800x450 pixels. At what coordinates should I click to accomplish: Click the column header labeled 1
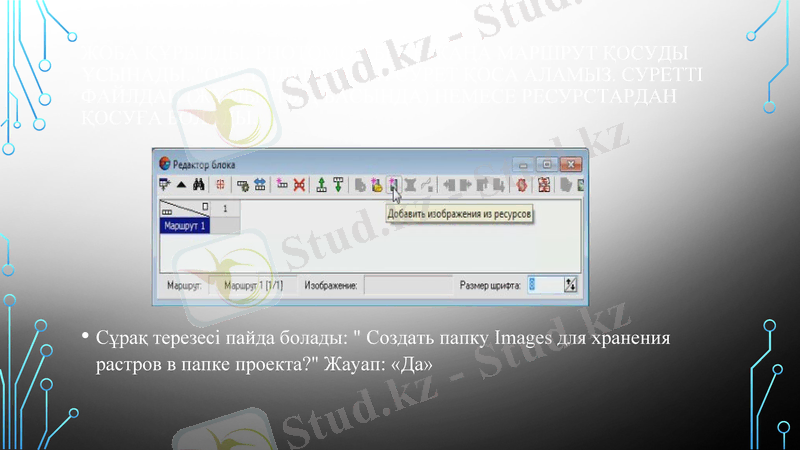tap(225, 209)
